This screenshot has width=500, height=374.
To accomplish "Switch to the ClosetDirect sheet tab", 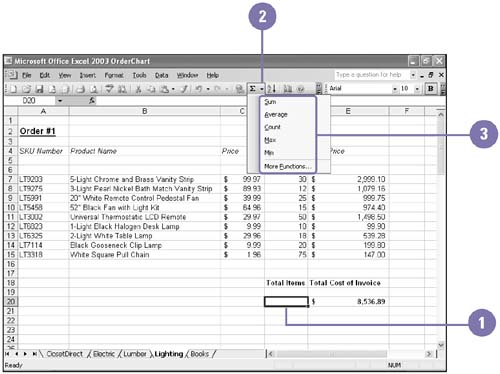I will coord(64,354).
